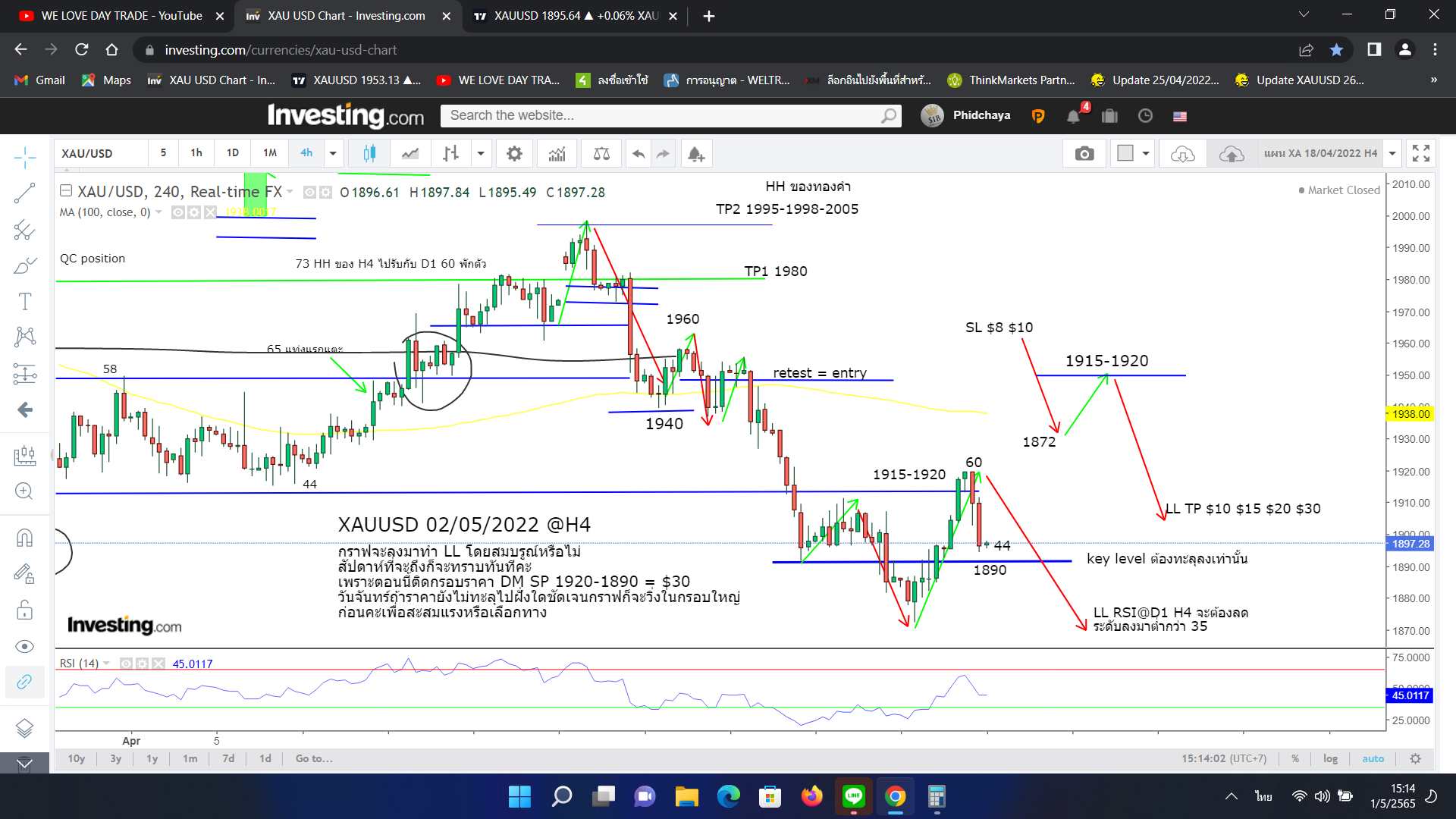Switch to bar chart style

(x=450, y=153)
